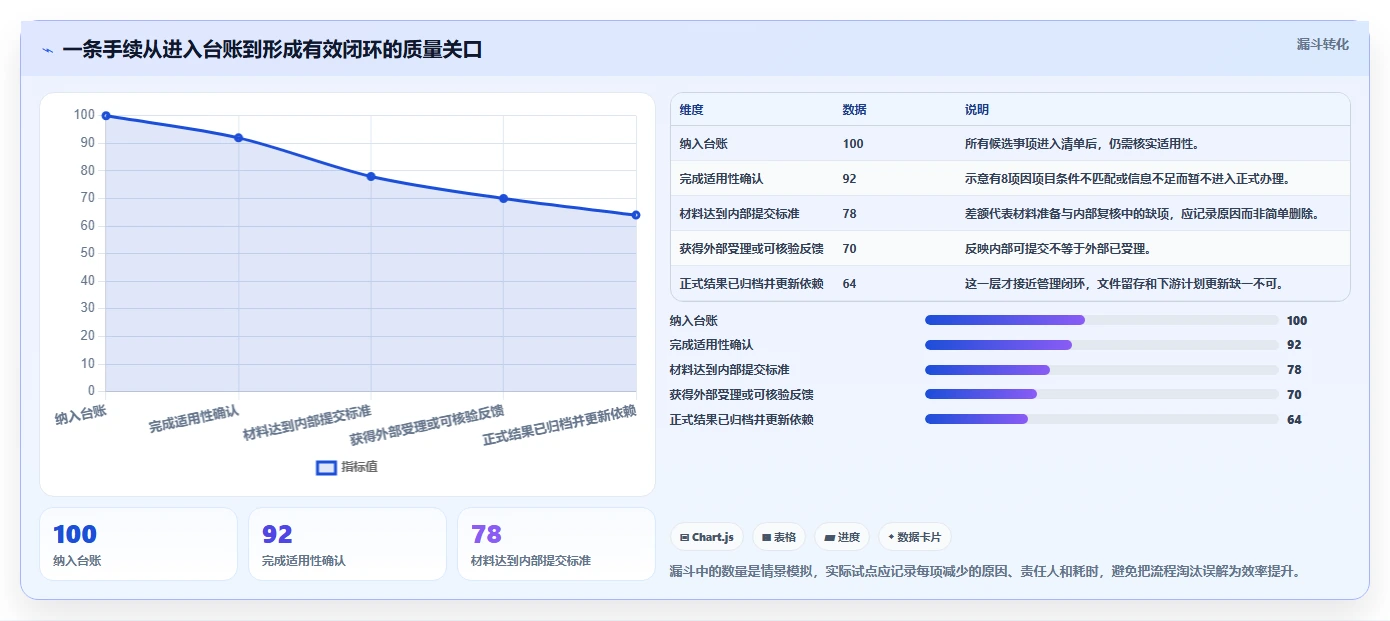Click the value 78 beside its progress bar
Image resolution: width=1390 pixels, height=621 pixels.
pyautogui.click(x=1294, y=370)
